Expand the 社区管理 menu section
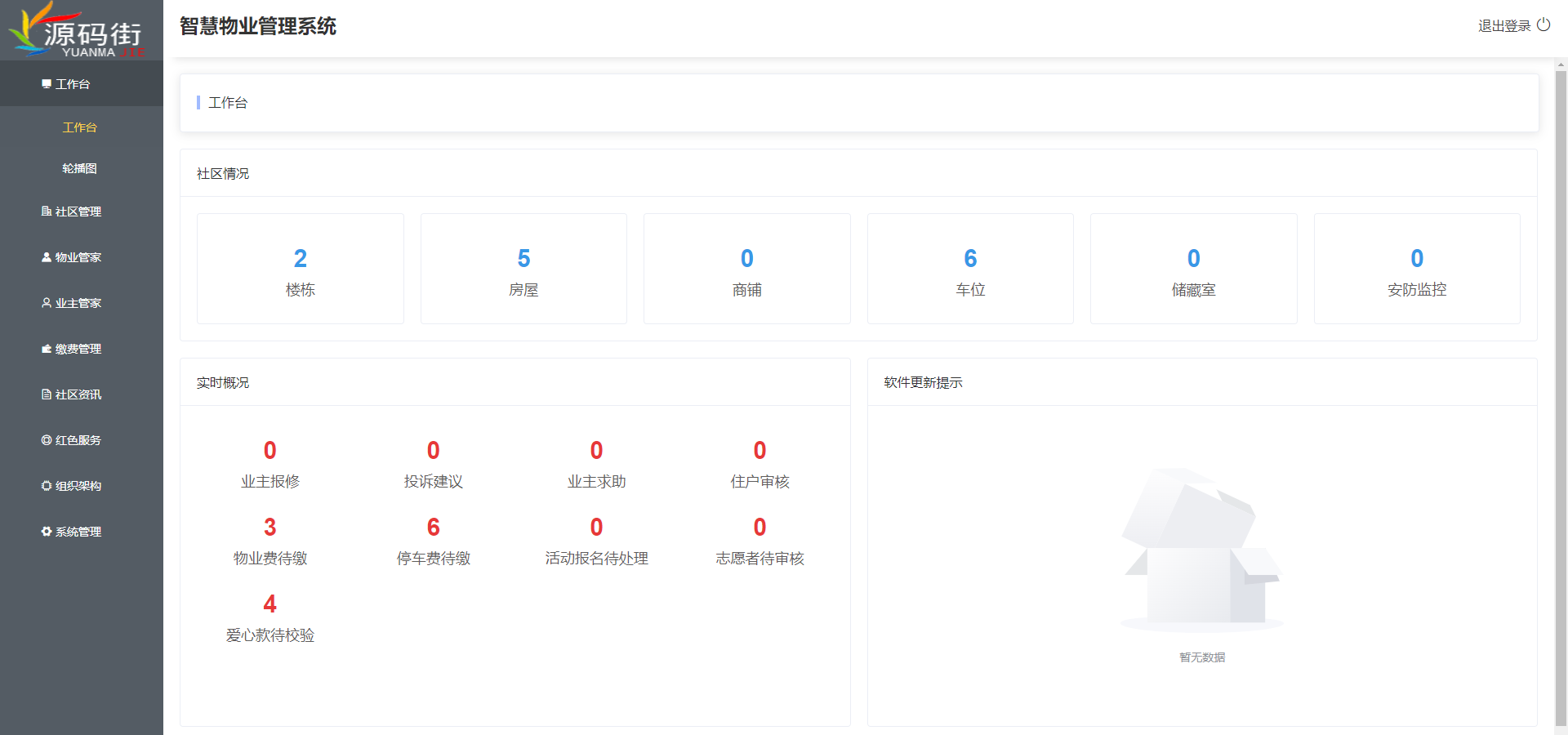The image size is (1568, 735). (78, 212)
